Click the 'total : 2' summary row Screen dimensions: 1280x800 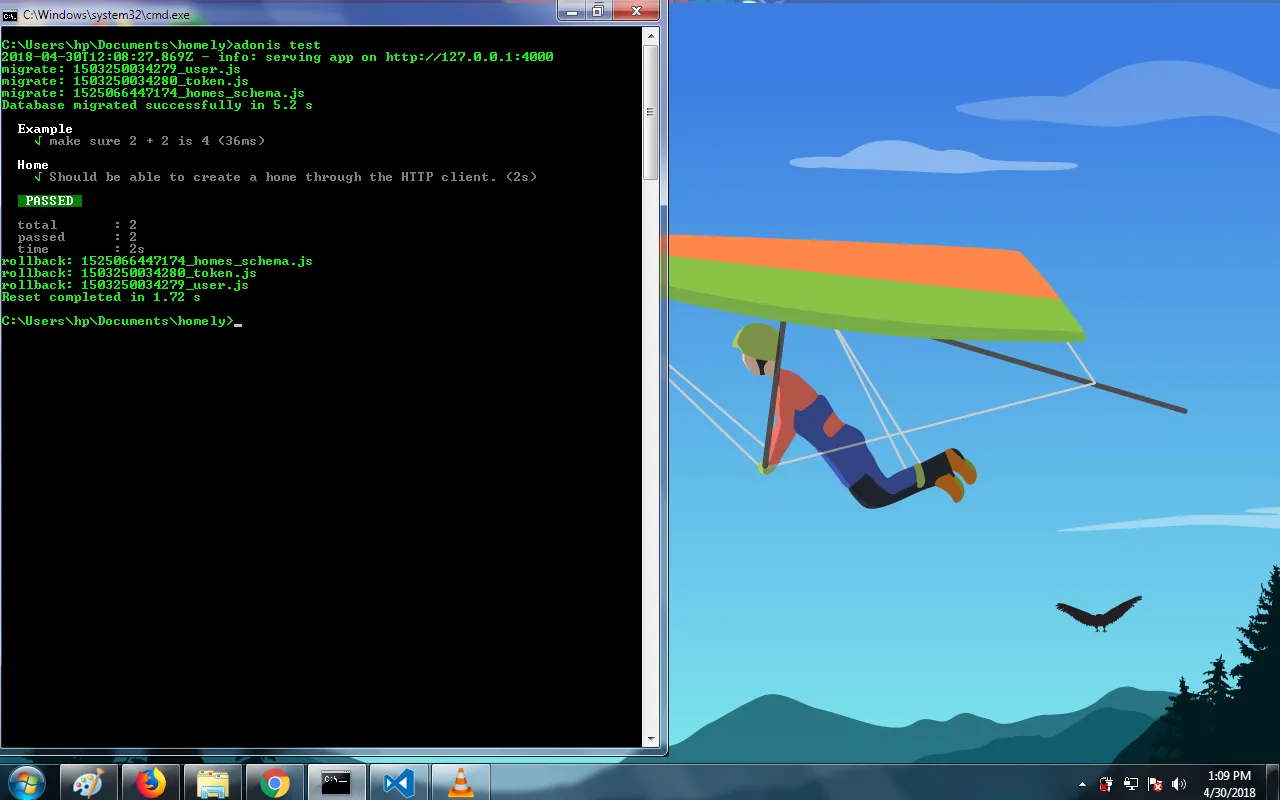77,225
